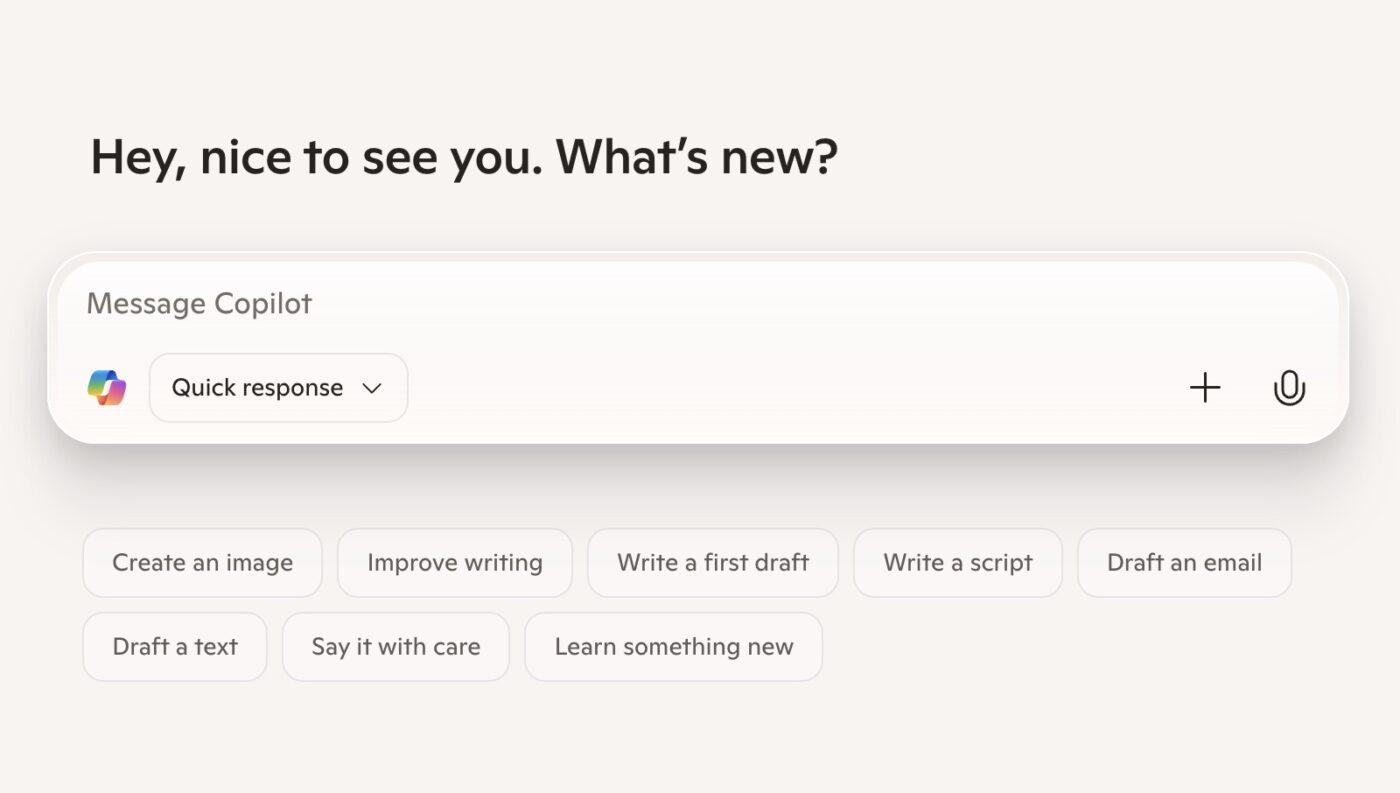Click blank space right of Draft an email
1400x793 pixels.
click(1345, 563)
